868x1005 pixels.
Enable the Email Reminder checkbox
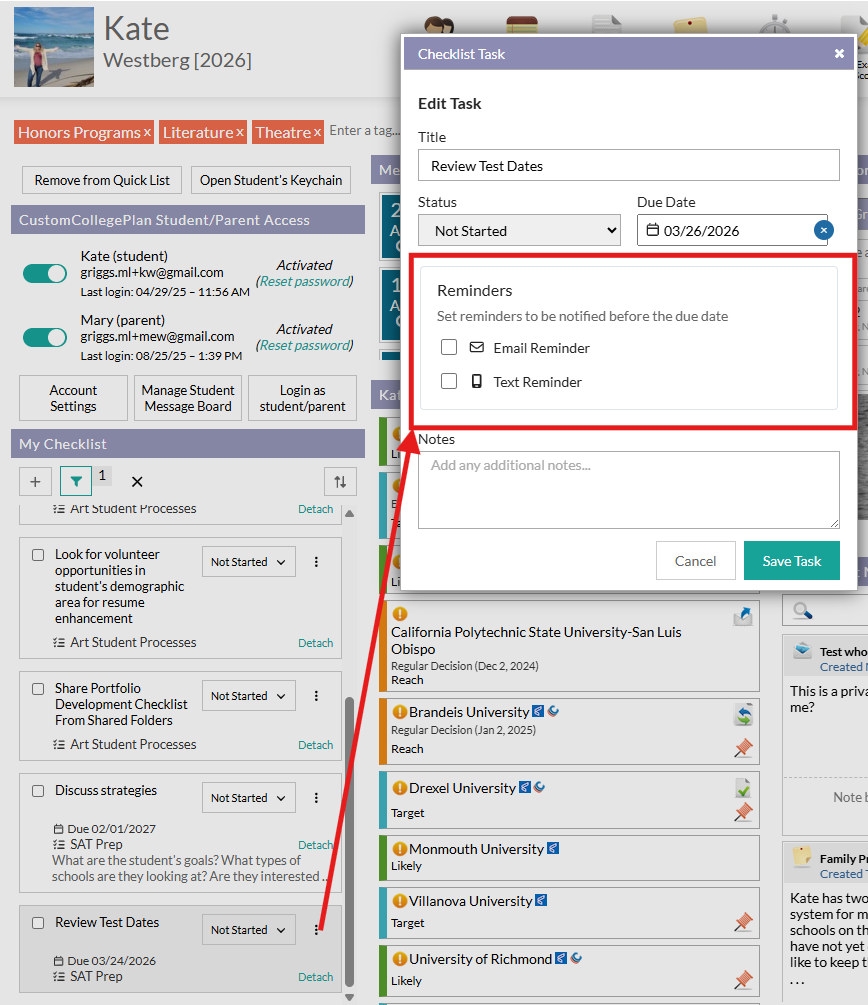click(x=449, y=347)
